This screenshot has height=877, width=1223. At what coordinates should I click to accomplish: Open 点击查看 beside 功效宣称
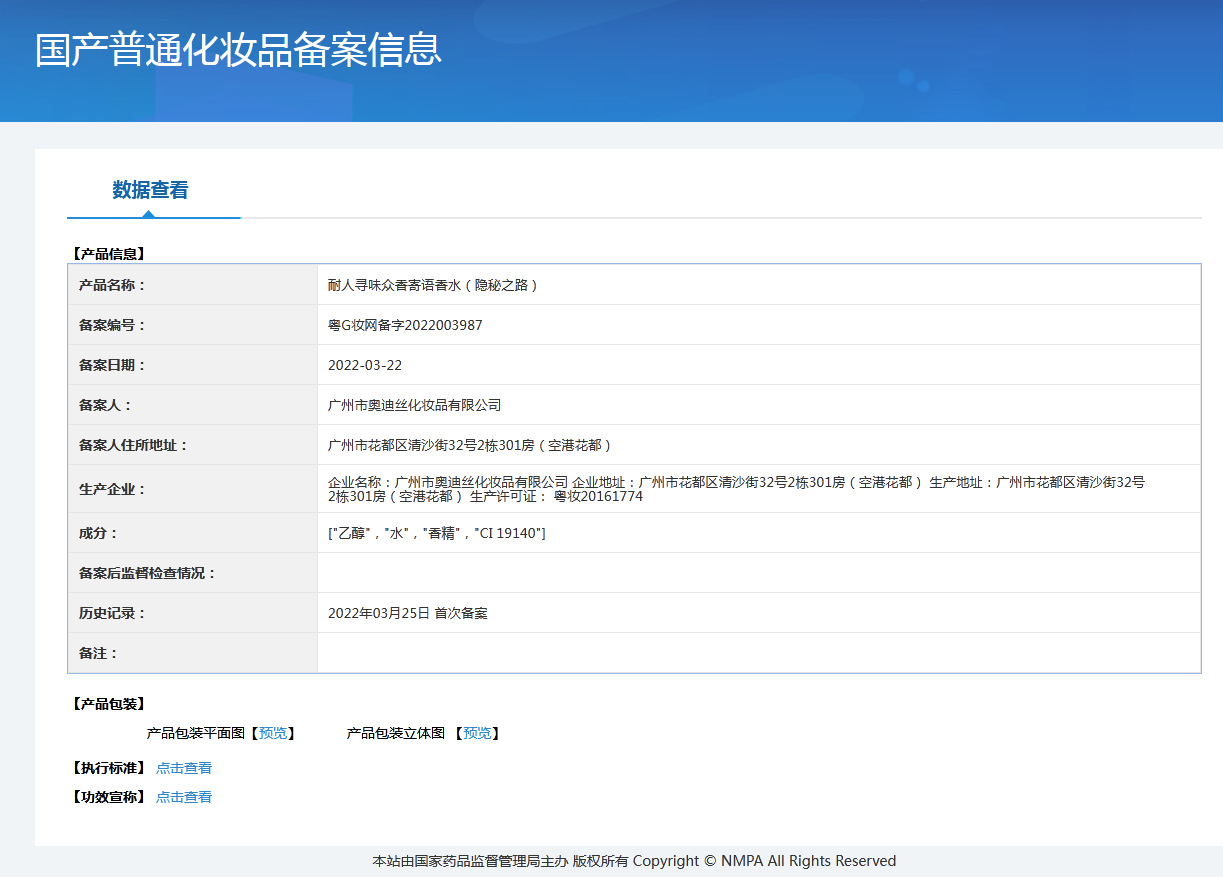tap(183, 796)
